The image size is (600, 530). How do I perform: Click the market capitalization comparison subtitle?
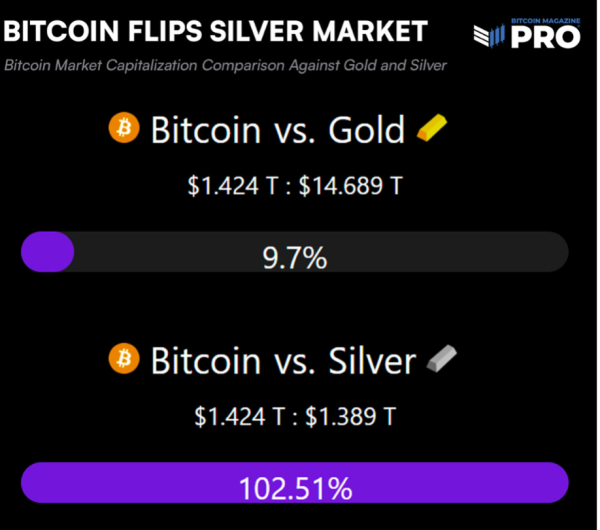[225, 66]
